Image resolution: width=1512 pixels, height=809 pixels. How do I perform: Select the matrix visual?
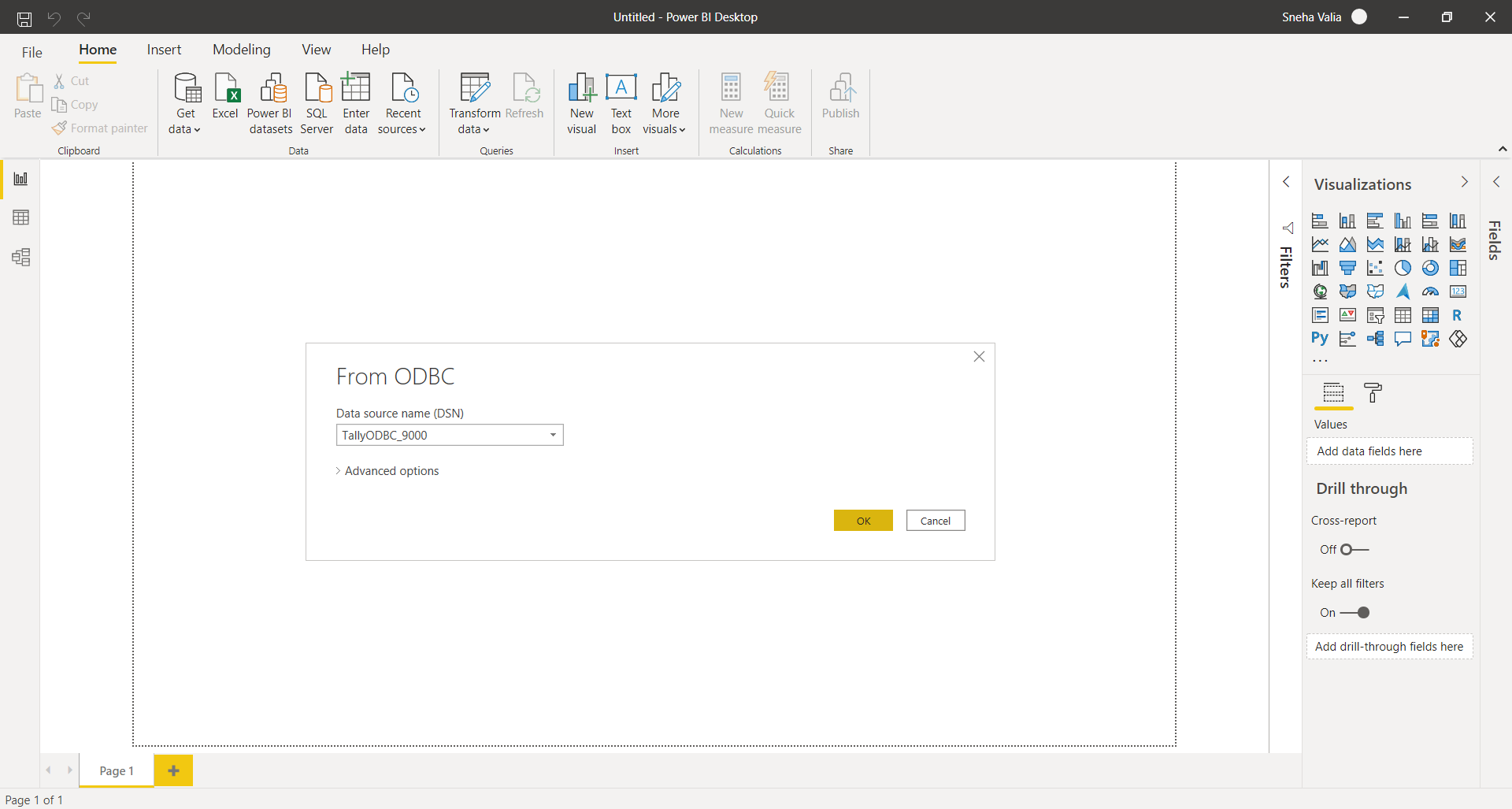[1430, 316]
